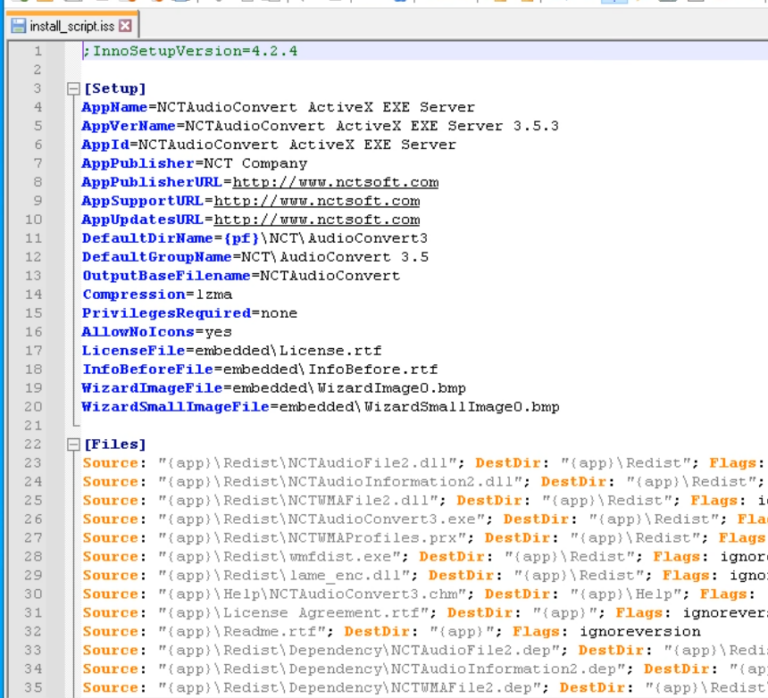This screenshot has width=768, height=698.
Task: Click line number 22 in the margin
Action: 33,444
